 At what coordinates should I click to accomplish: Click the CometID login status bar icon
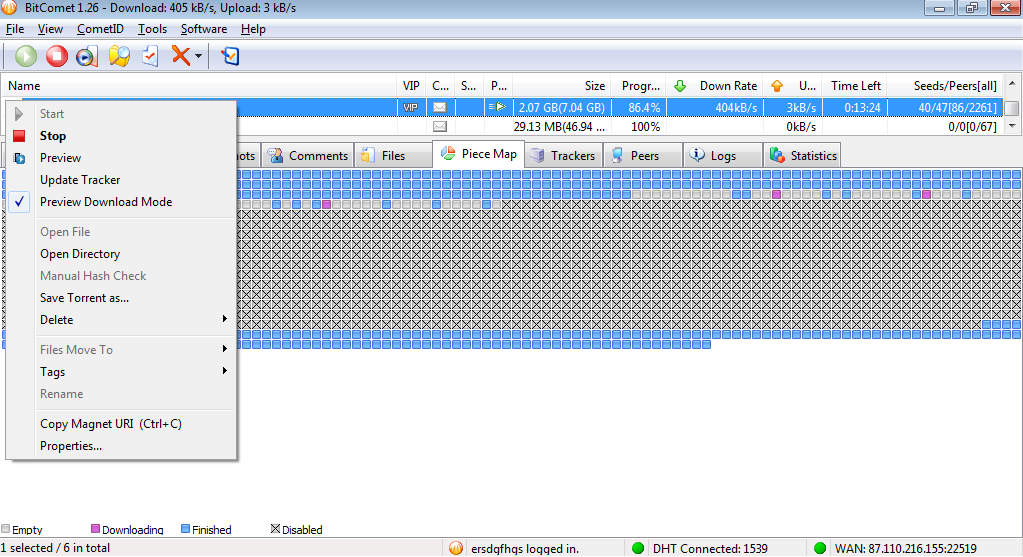pos(456,548)
